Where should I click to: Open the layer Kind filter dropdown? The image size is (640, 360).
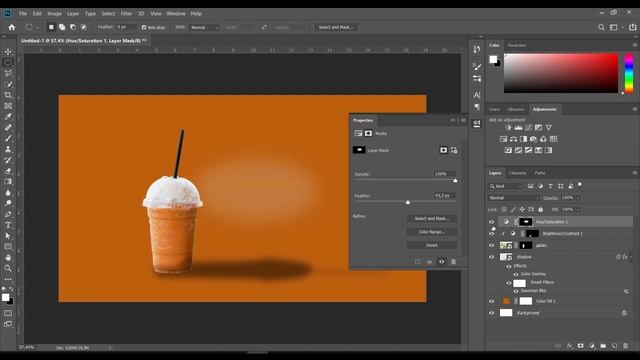point(506,186)
